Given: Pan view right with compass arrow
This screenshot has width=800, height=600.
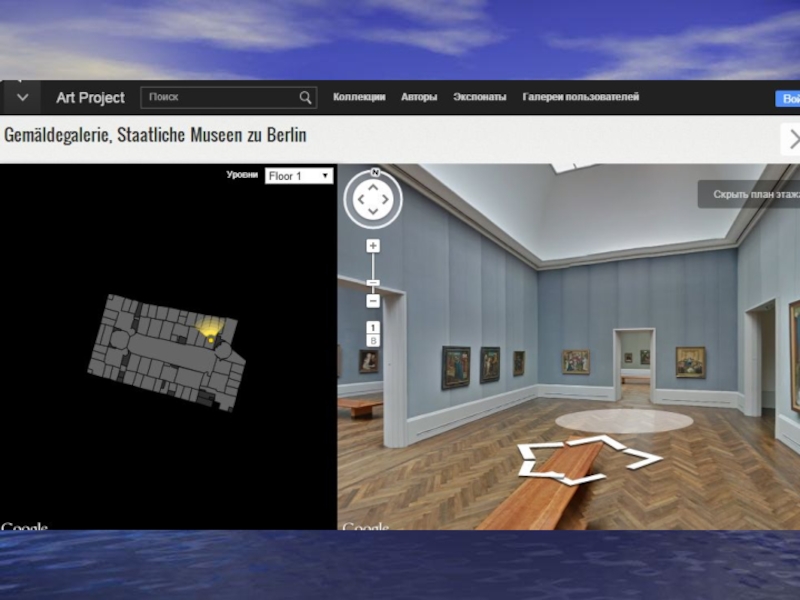Looking at the screenshot, I should (x=385, y=199).
